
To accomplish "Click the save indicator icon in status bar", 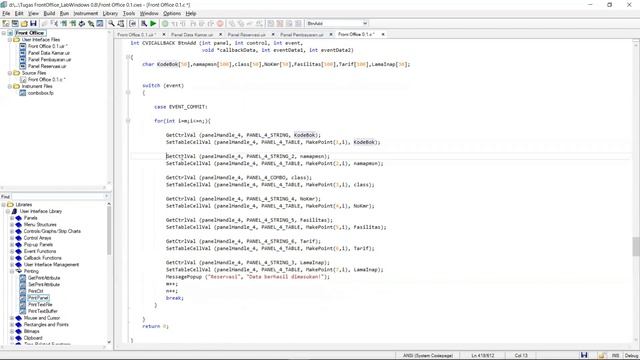I will point(584,356).
